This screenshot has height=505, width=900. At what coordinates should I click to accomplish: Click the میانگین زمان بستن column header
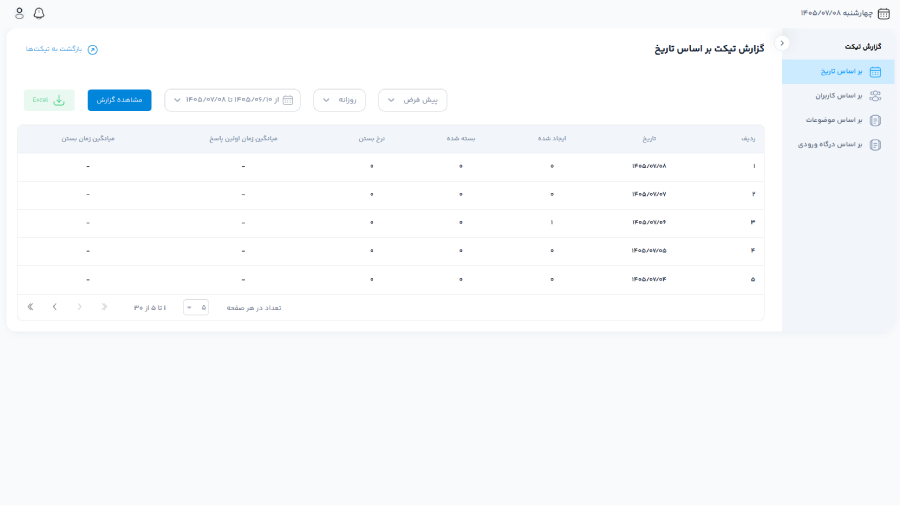coord(88,139)
